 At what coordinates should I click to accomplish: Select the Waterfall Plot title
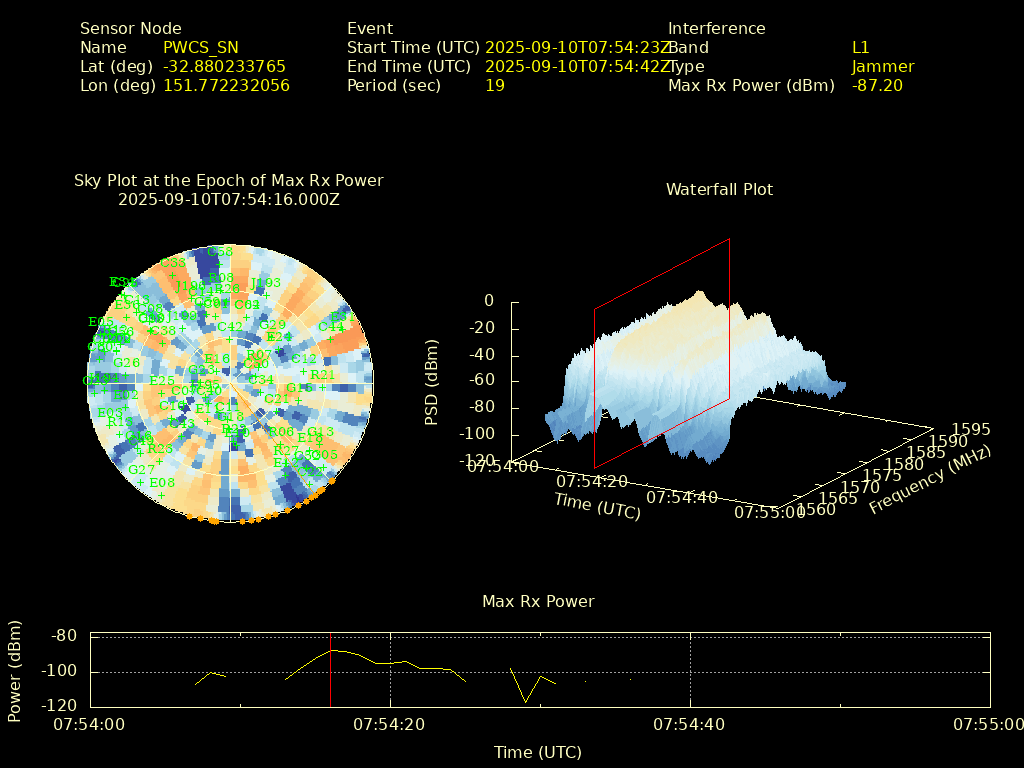[x=719, y=189]
